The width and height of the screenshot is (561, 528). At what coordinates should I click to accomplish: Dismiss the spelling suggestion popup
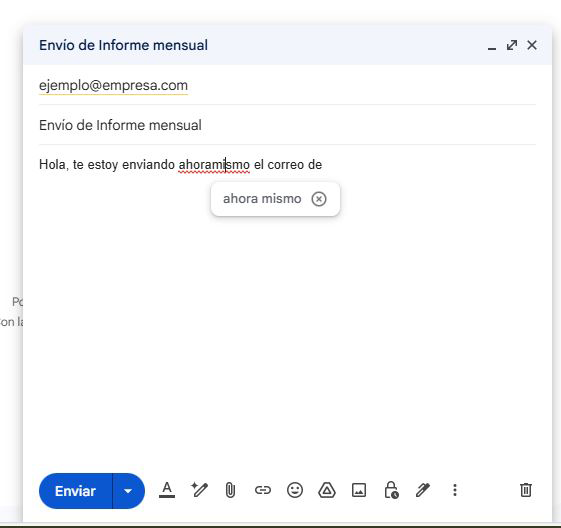coord(319,199)
